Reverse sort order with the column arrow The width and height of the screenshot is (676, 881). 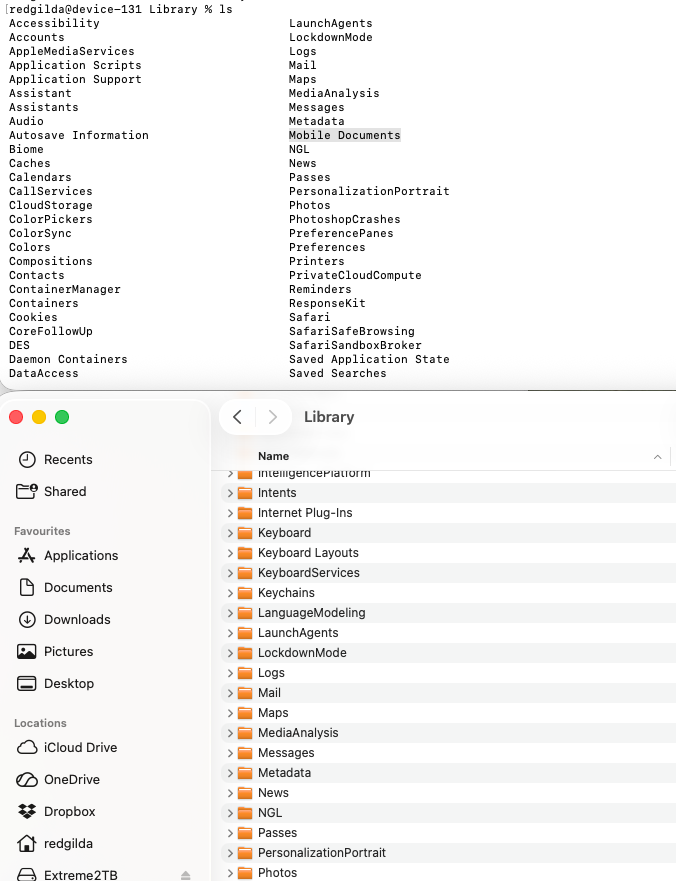(657, 457)
